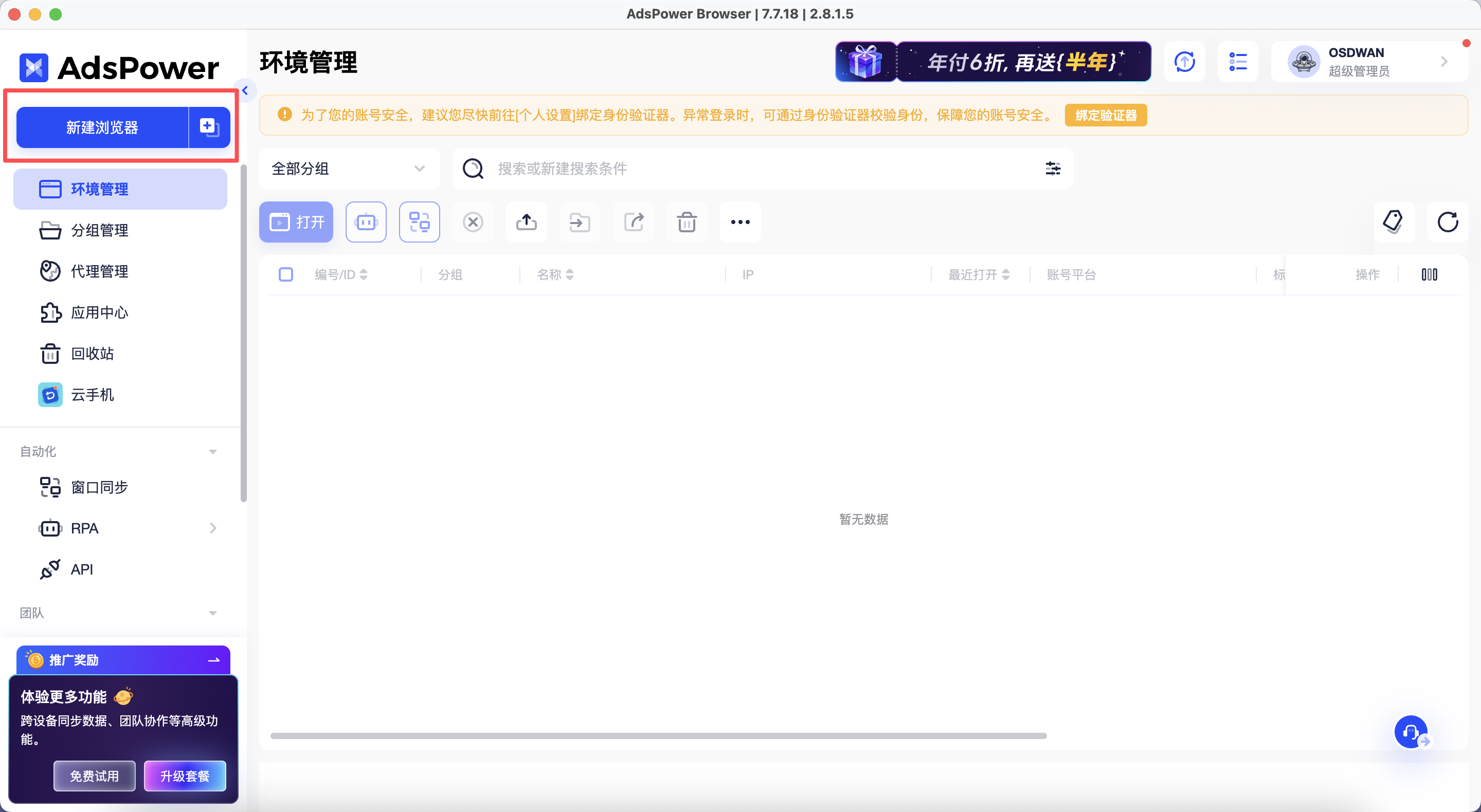Viewport: 1481px width, 812px height.
Task: Click the column settings icon in table header
Action: tap(1429, 274)
